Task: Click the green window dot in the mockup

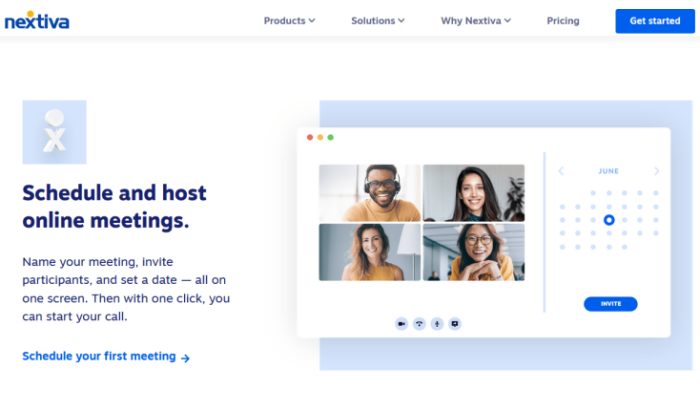Action: pos(330,137)
